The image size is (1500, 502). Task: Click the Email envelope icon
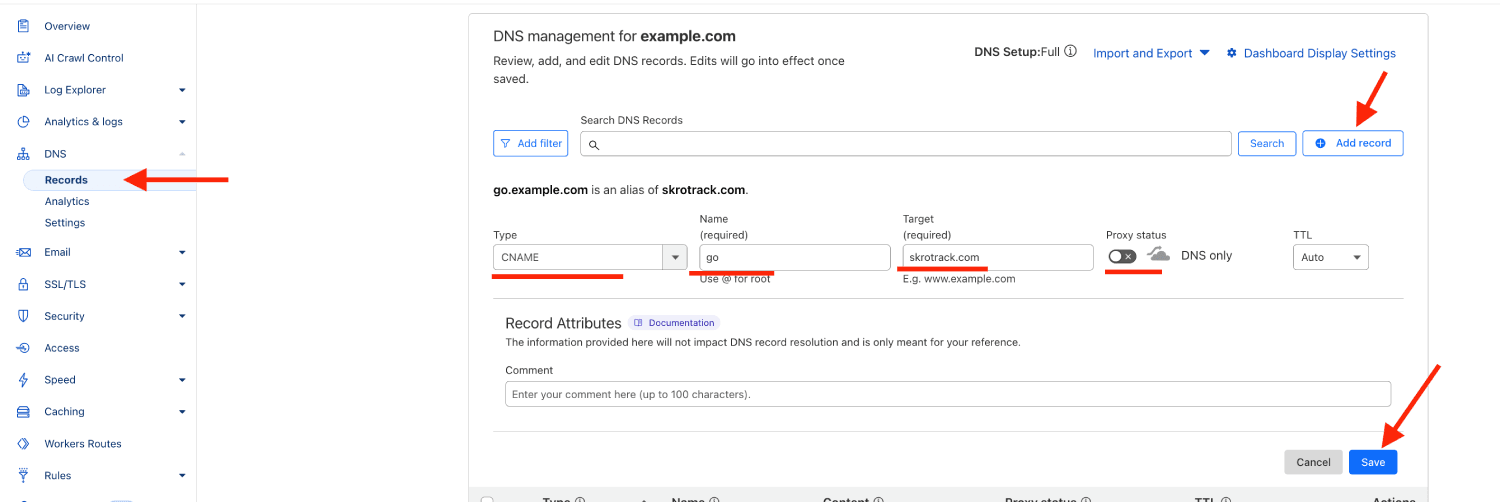[23, 252]
